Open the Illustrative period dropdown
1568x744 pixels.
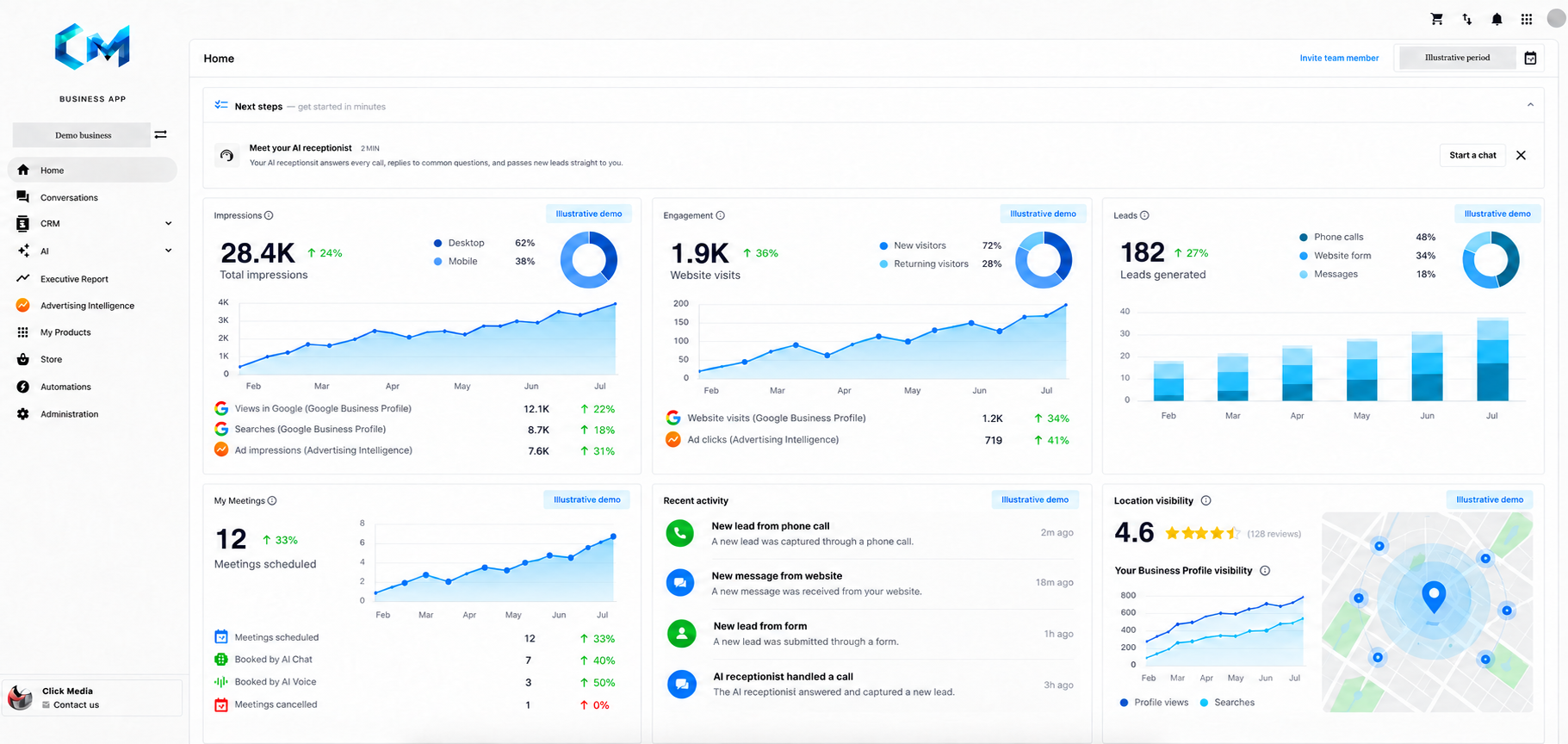1457,58
